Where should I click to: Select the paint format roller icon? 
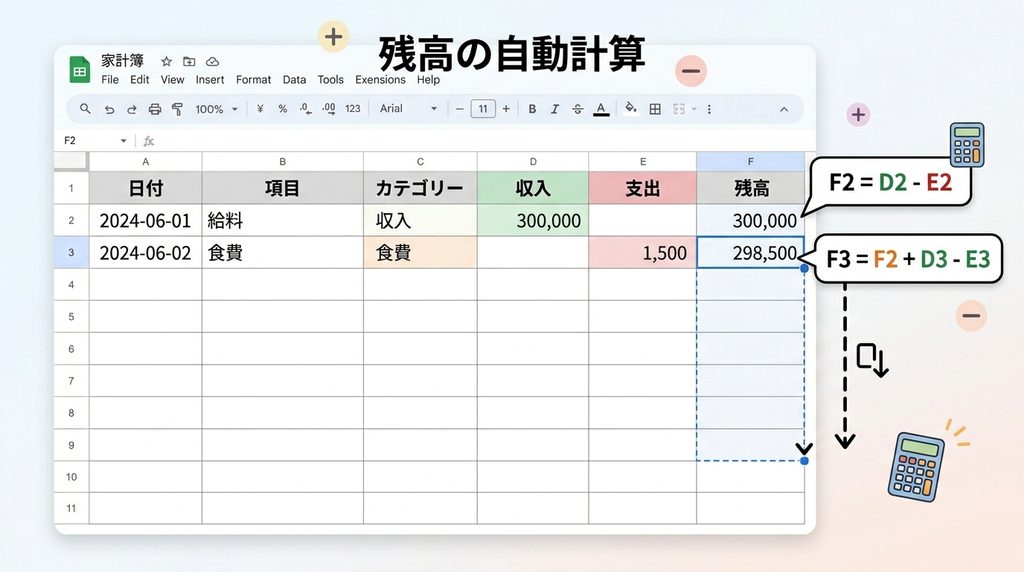177,109
